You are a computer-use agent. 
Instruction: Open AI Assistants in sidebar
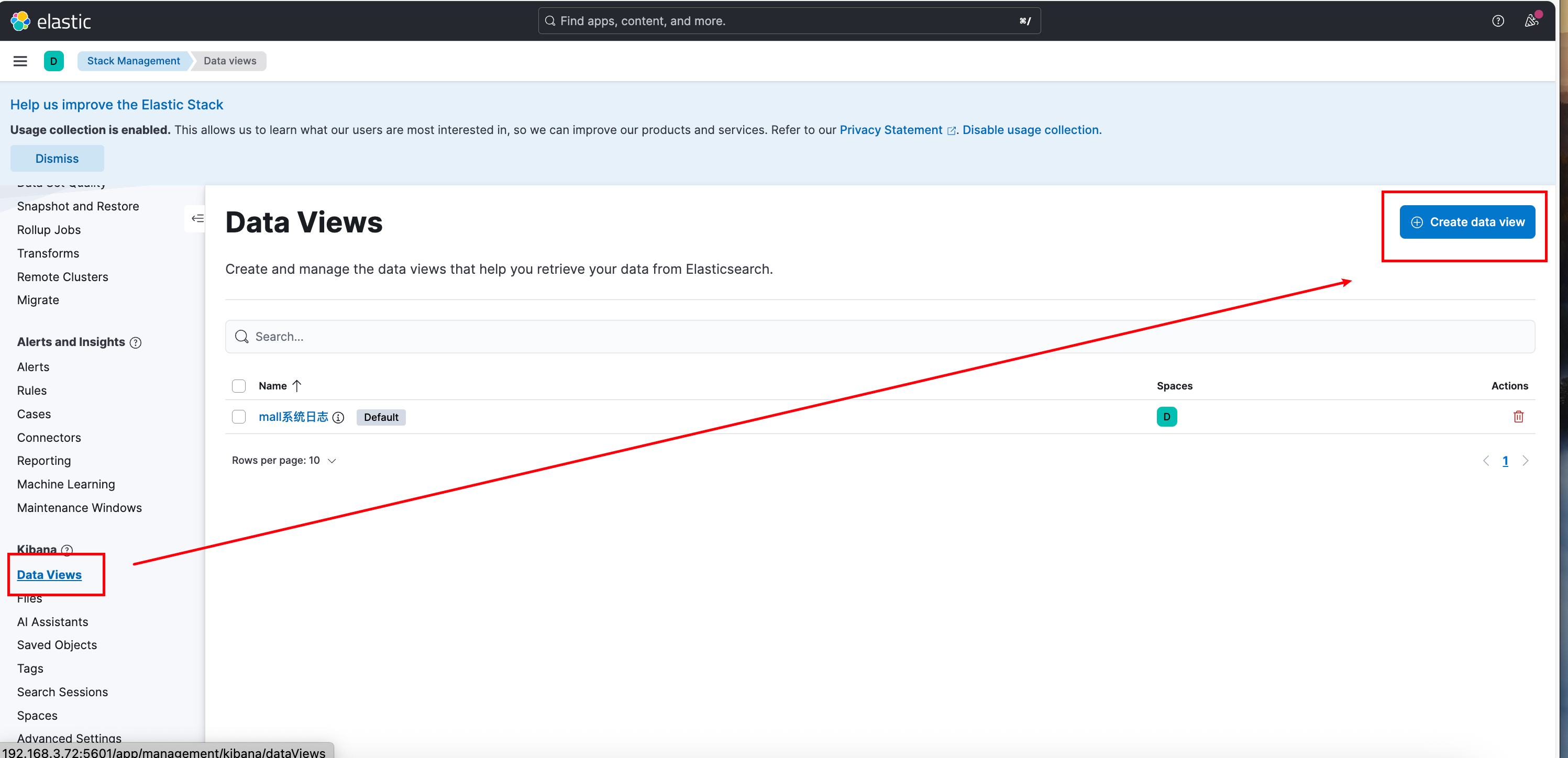click(52, 622)
